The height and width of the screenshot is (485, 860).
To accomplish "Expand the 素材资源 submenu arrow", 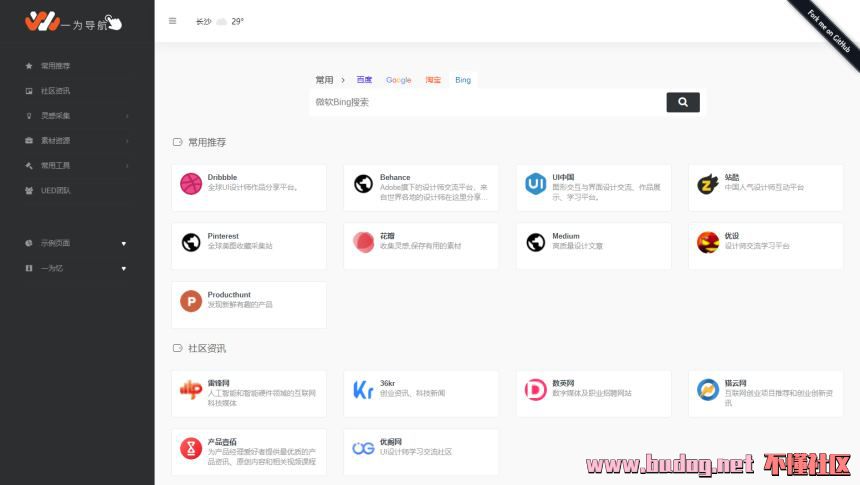I will tap(127, 140).
